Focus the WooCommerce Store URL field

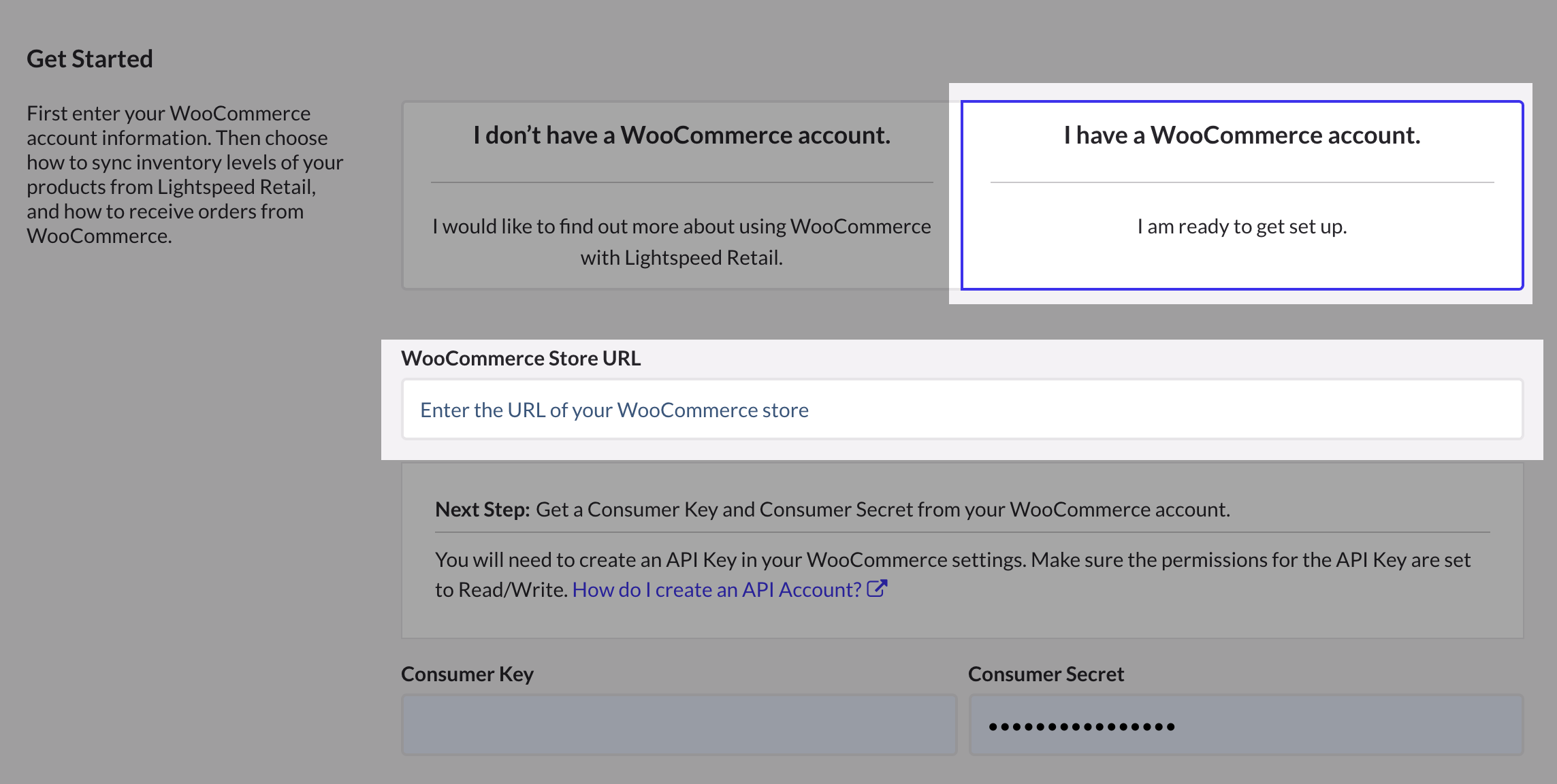click(x=962, y=410)
